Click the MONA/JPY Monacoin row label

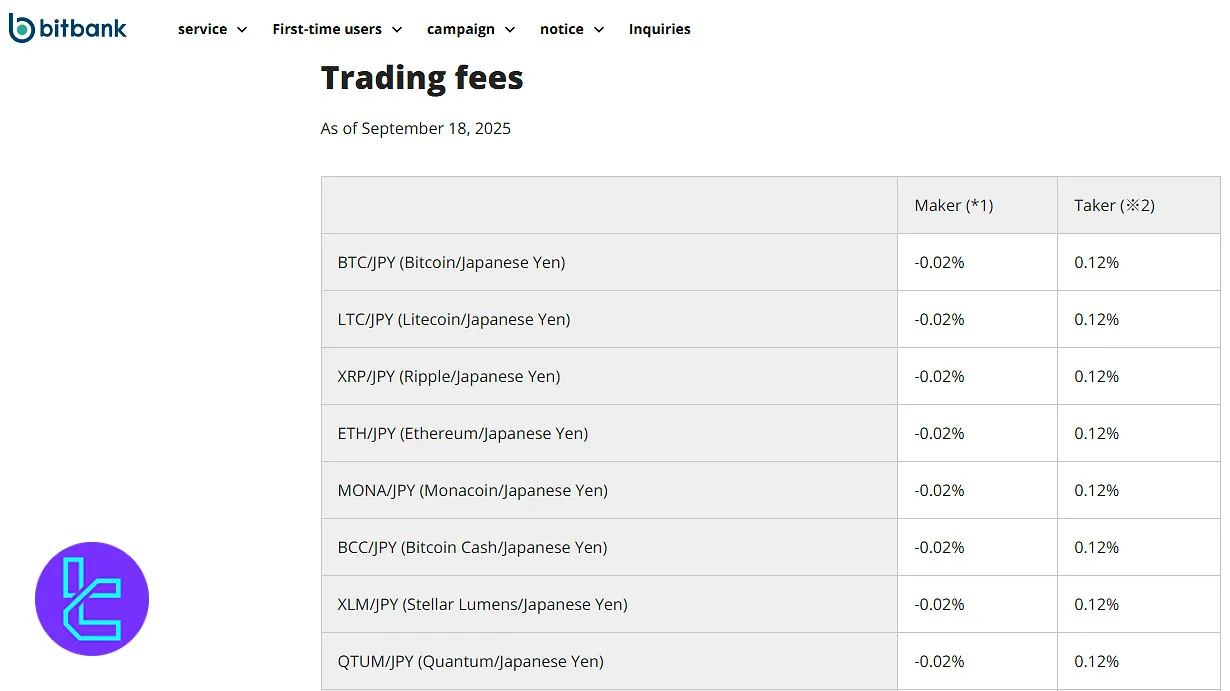tap(472, 490)
